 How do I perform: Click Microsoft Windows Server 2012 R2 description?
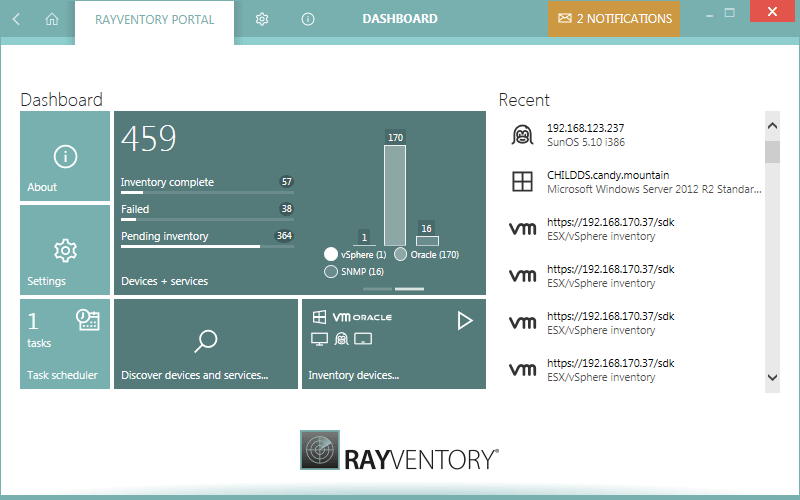tap(654, 189)
